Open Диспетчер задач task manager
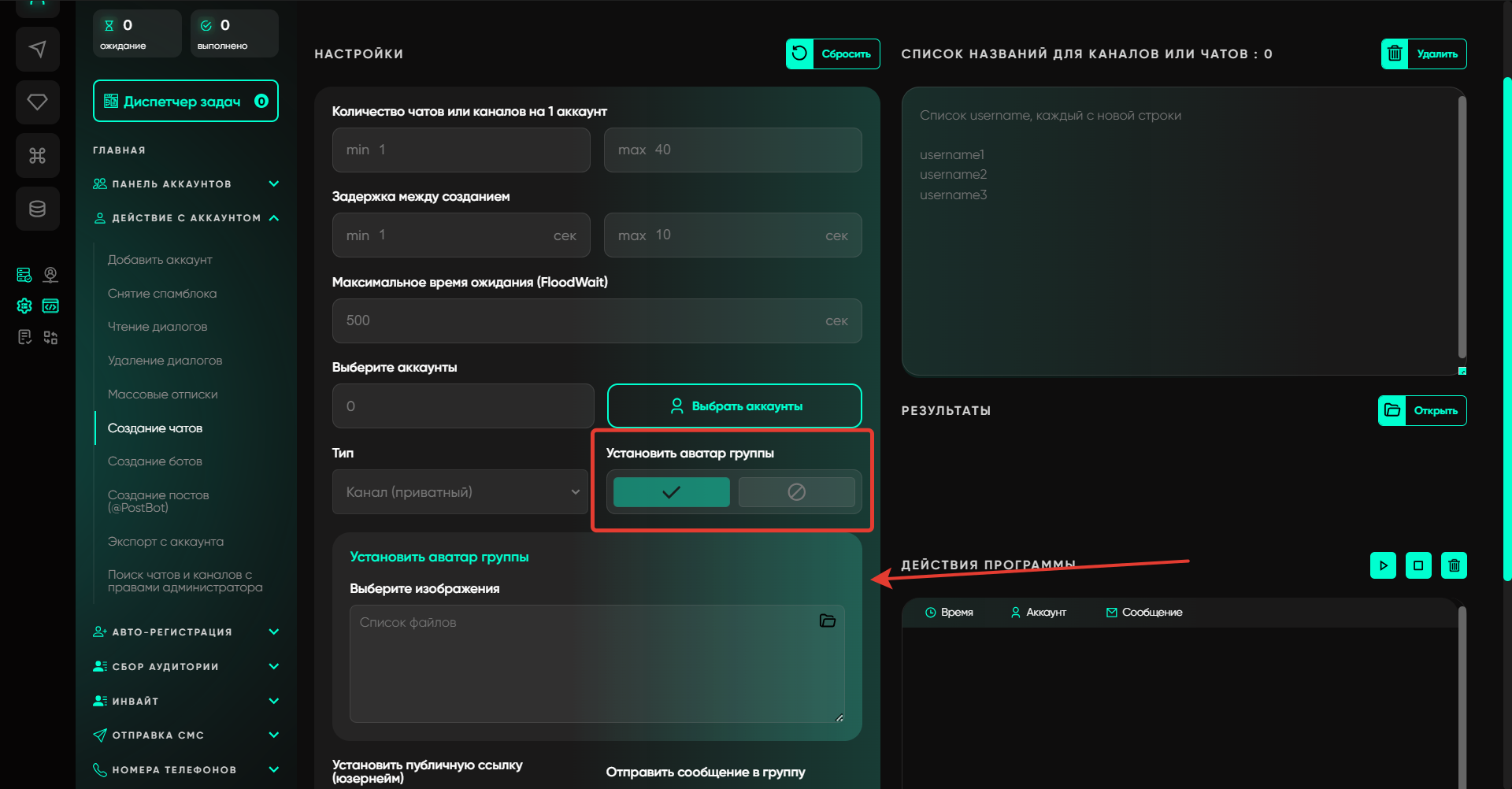 coord(186,102)
